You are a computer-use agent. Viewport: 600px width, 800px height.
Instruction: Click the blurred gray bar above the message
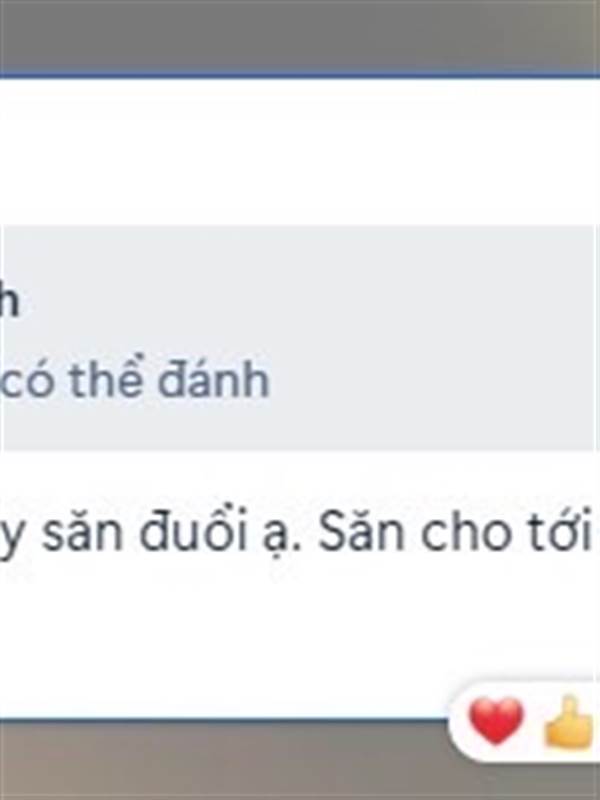coord(300,36)
